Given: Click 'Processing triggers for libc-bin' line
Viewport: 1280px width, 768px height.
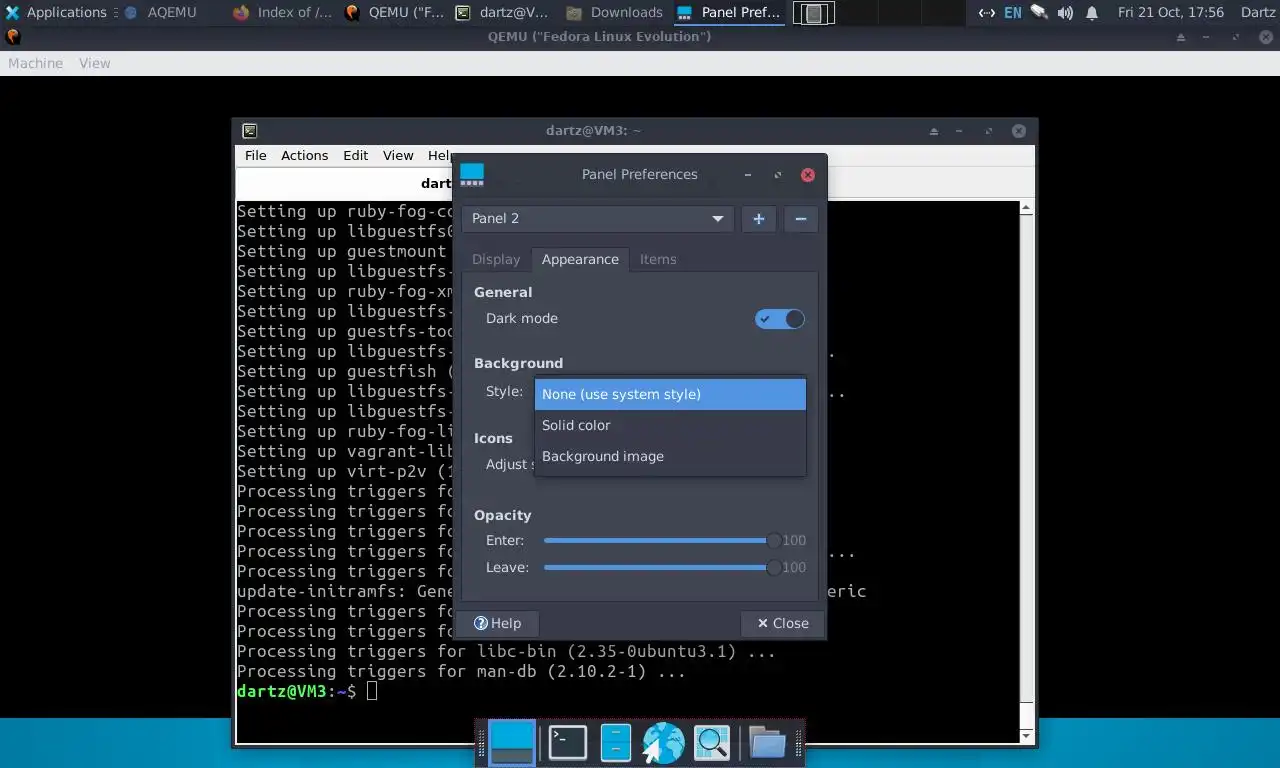Looking at the screenshot, I should click(506, 651).
